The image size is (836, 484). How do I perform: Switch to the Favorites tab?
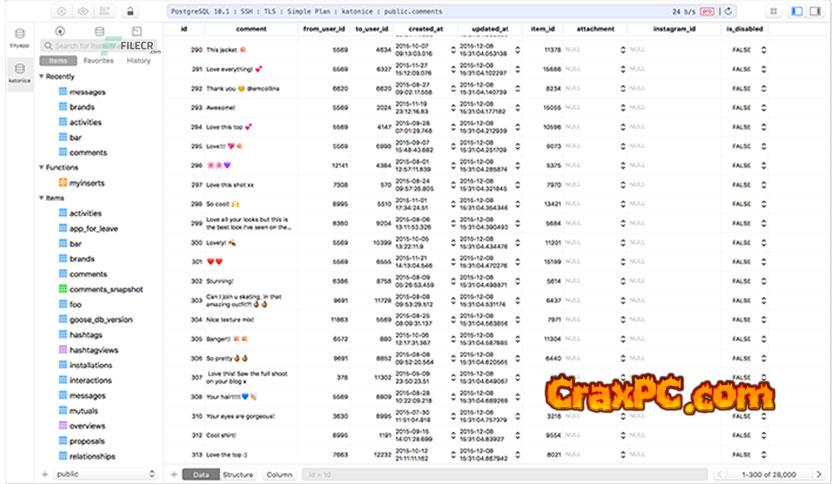pyautogui.click(x=98, y=61)
